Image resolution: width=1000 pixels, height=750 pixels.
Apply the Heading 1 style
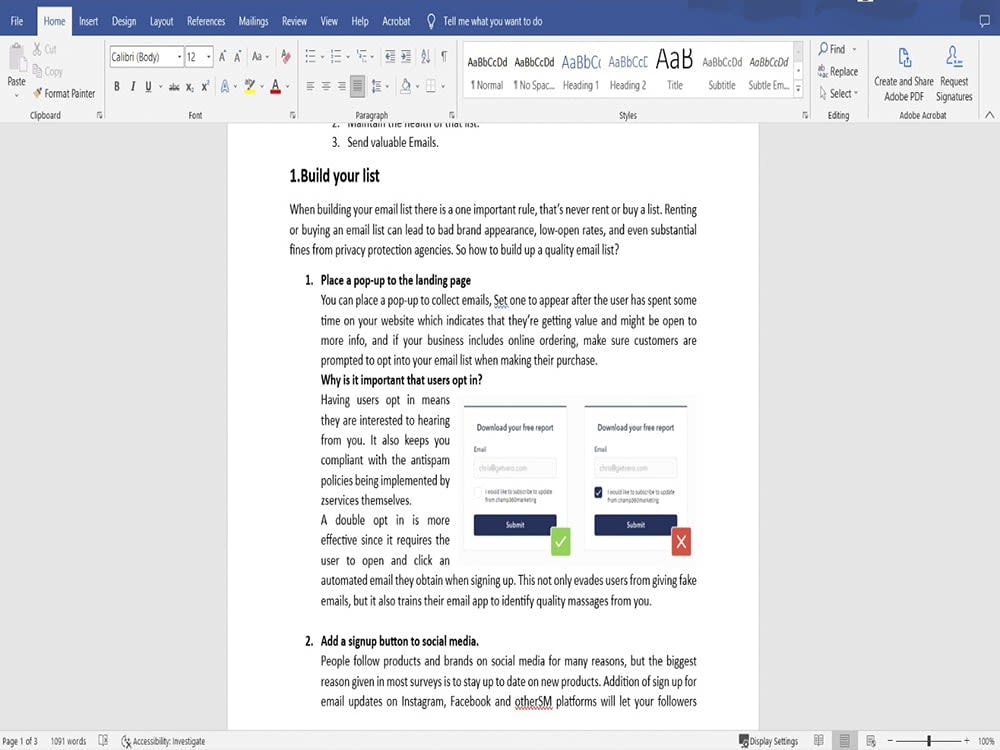(580, 72)
